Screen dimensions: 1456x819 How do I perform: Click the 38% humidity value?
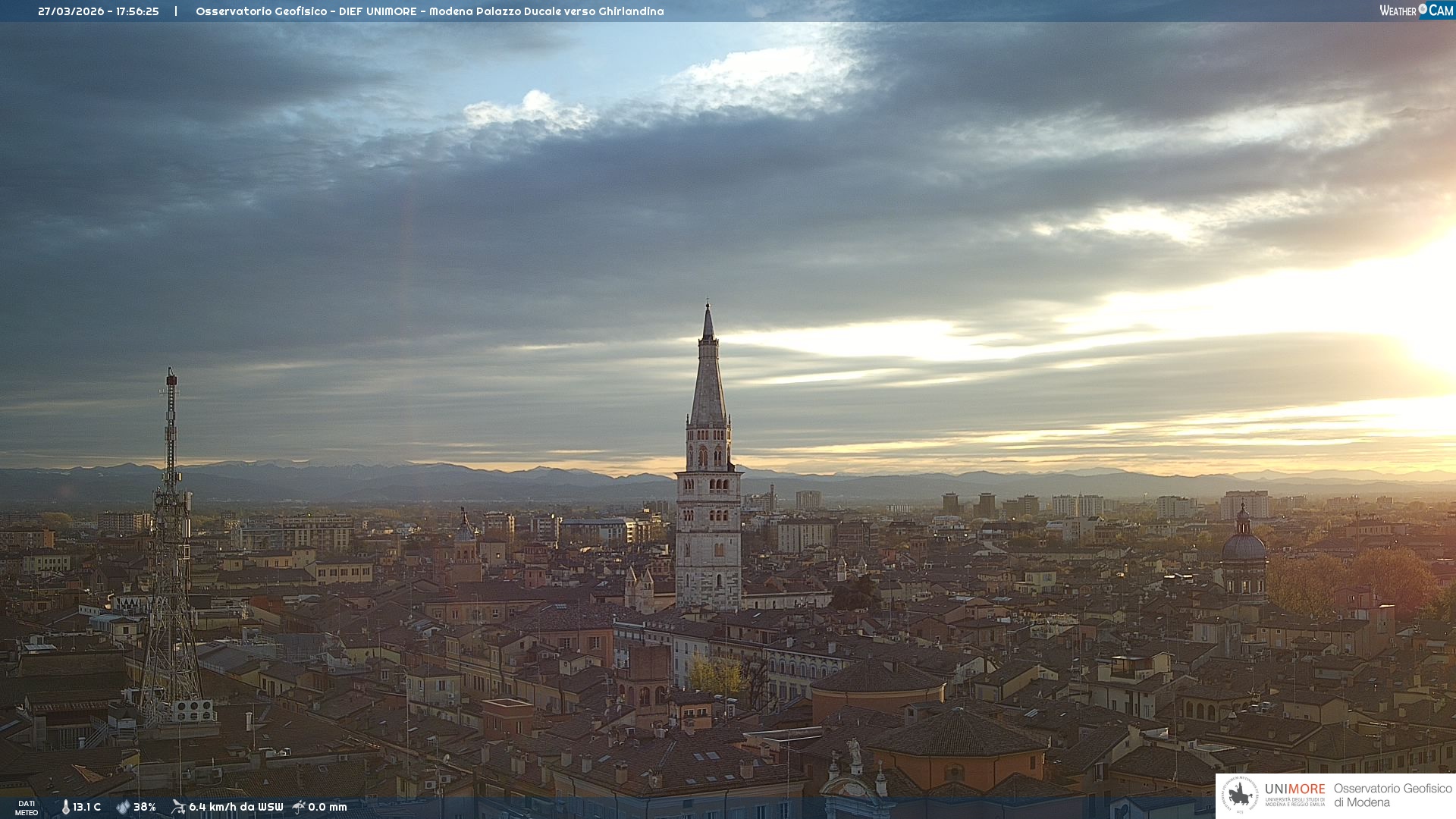[145, 807]
